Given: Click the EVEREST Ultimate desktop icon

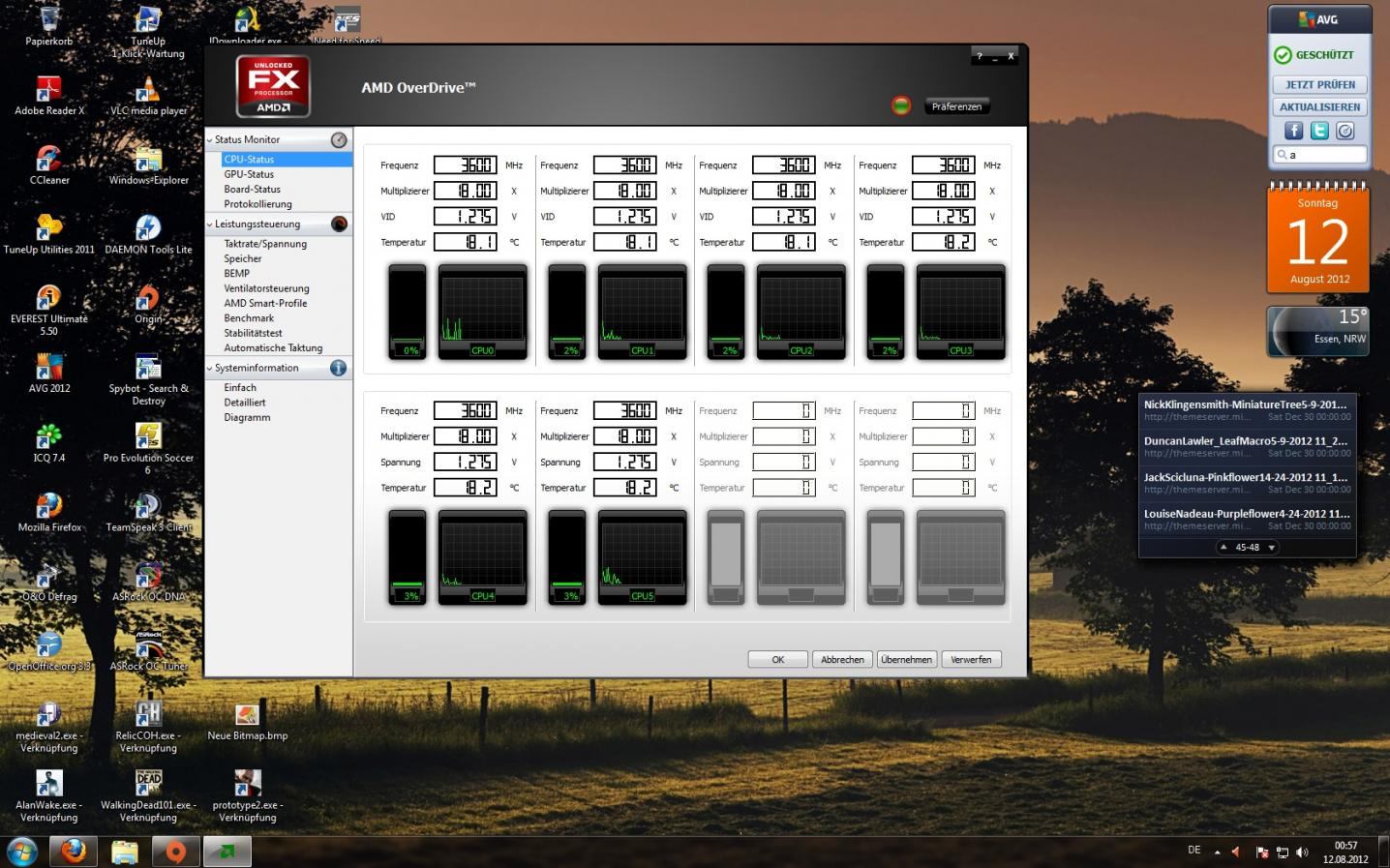Looking at the screenshot, I should [49, 311].
